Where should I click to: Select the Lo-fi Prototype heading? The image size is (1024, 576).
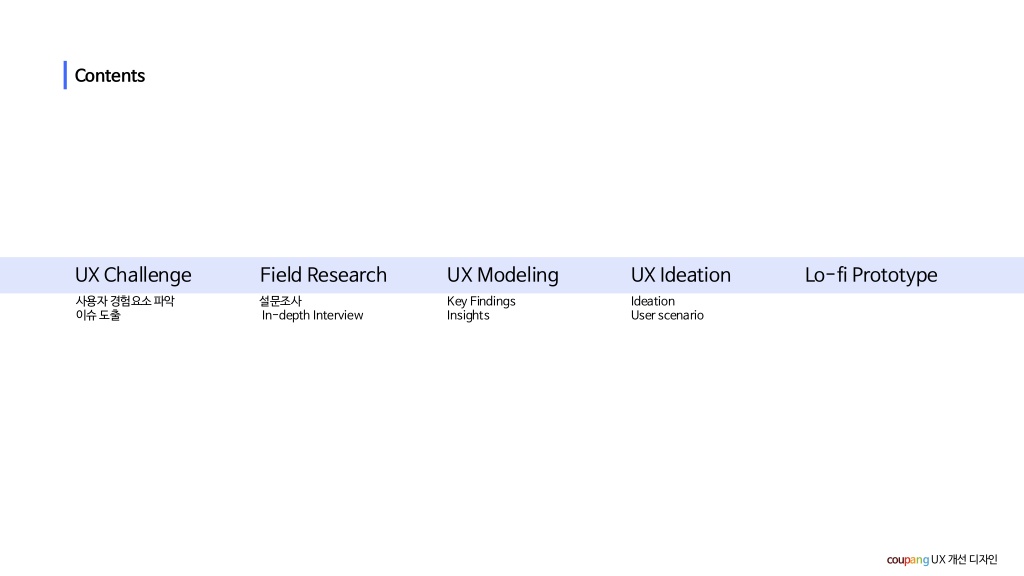point(871,275)
